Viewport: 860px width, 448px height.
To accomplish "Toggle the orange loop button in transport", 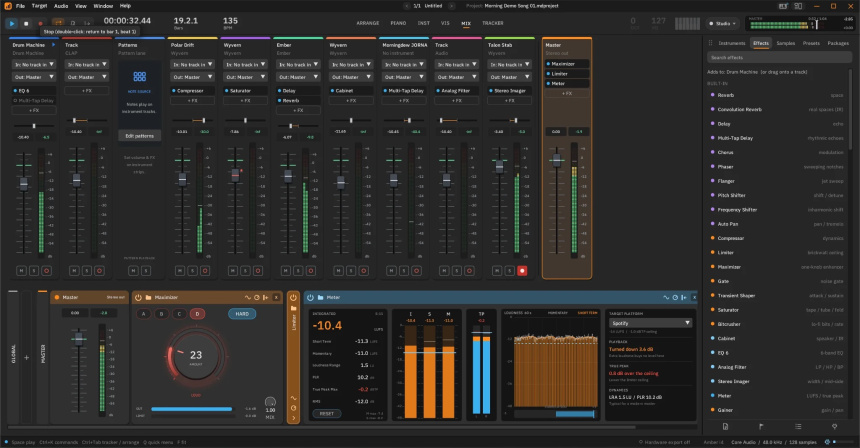I will click(x=58, y=23).
